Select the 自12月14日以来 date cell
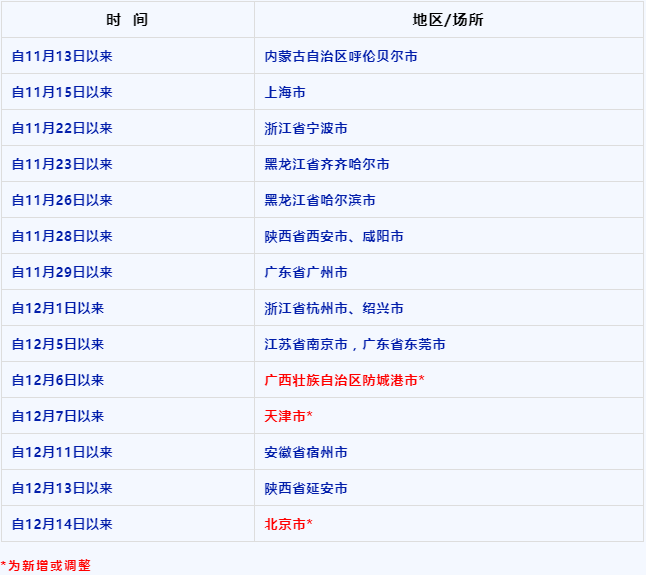 pos(127,524)
